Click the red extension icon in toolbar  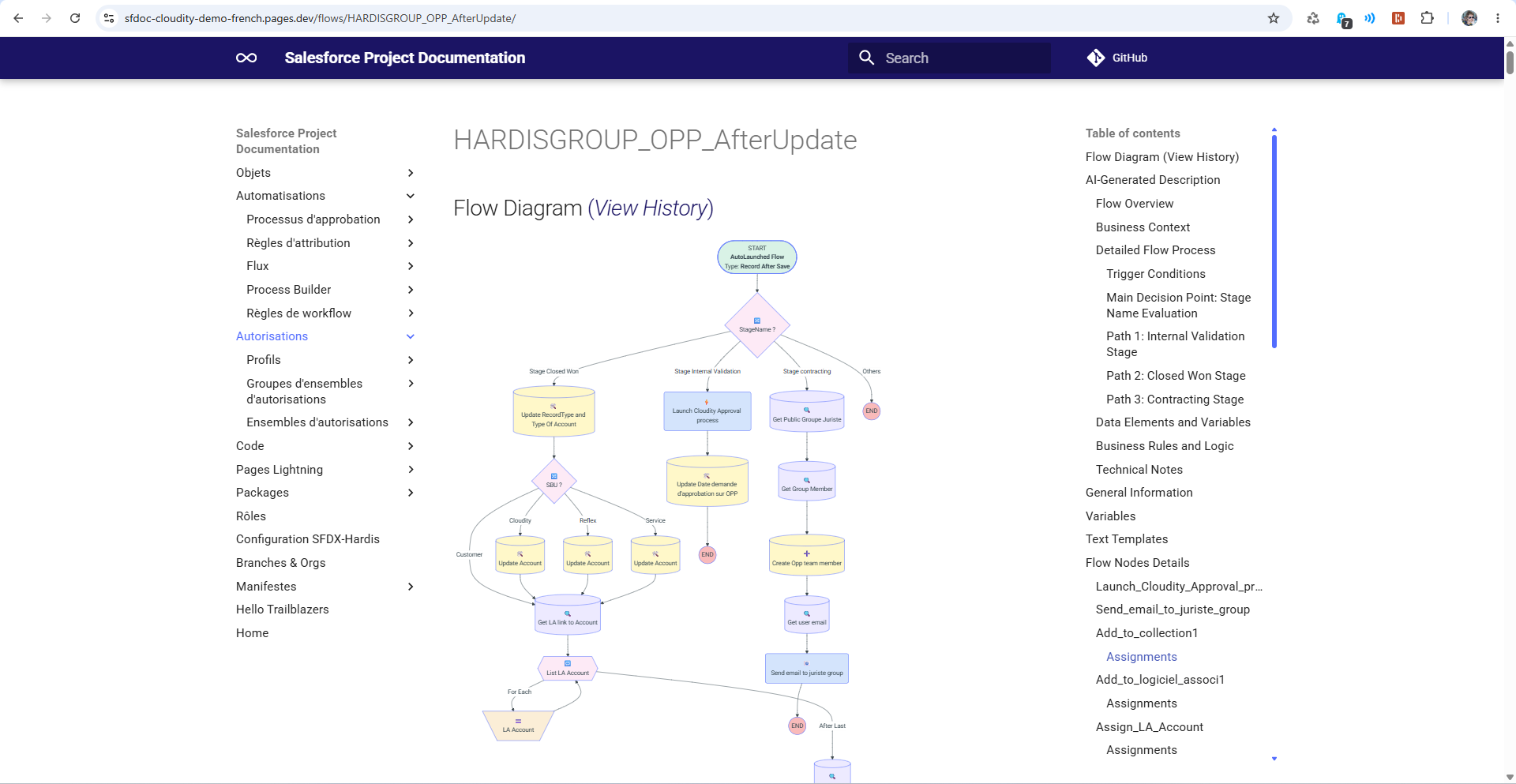pyautogui.click(x=1398, y=18)
